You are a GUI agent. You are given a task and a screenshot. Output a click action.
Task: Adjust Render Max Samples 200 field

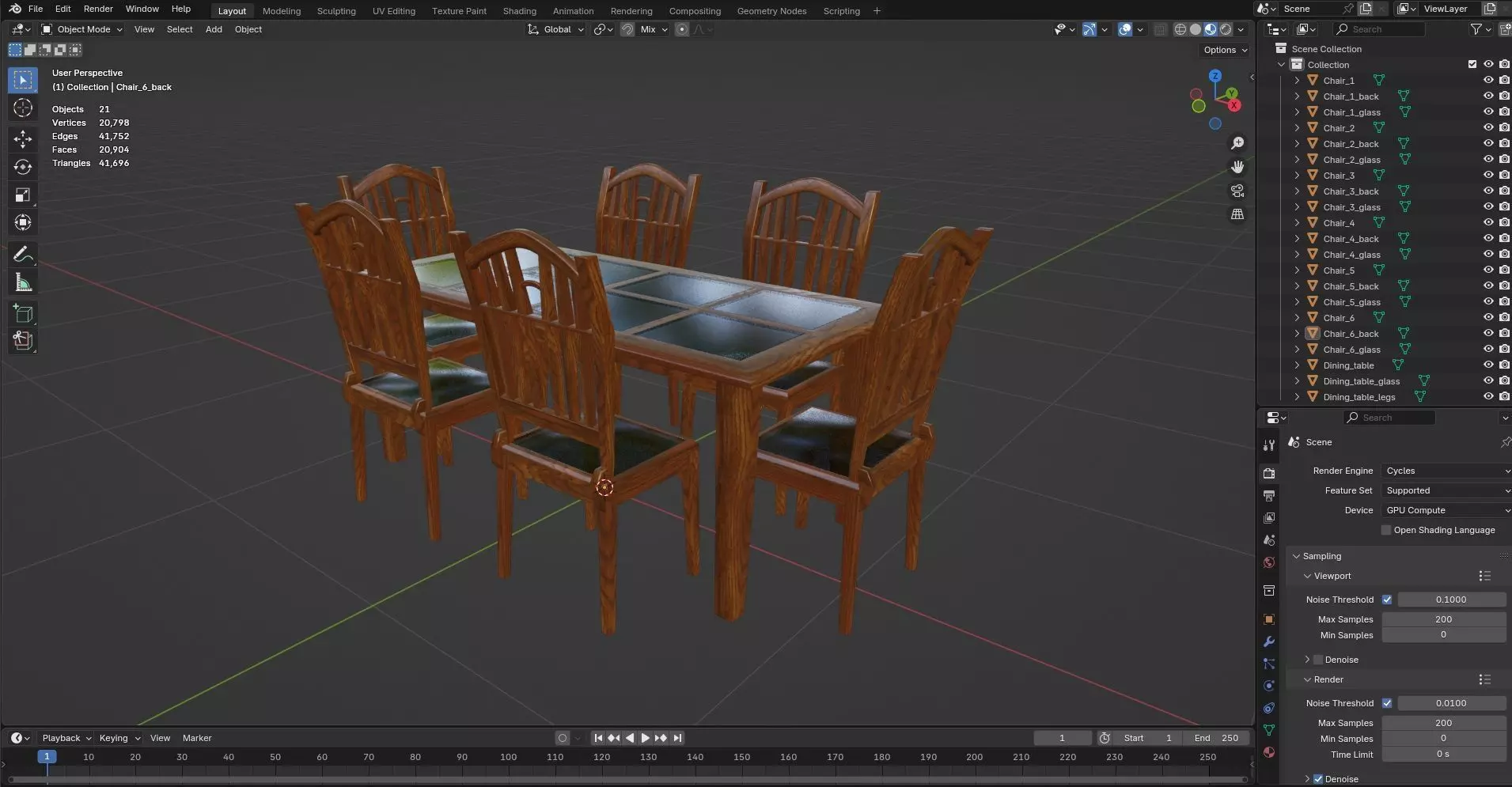pos(1444,723)
